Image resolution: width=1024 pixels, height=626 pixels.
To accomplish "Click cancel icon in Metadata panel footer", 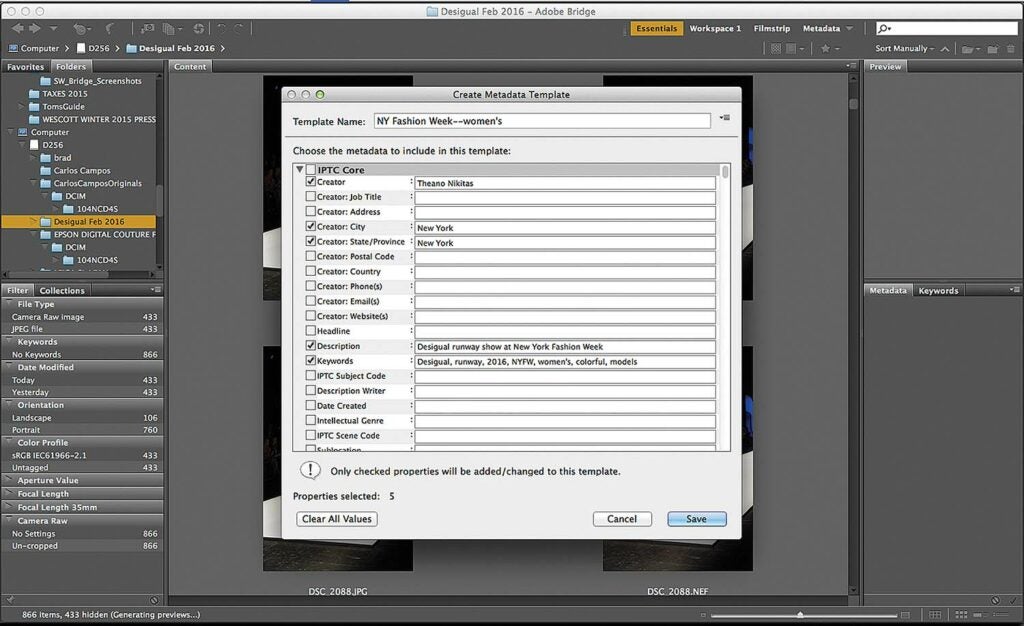I will coord(995,600).
